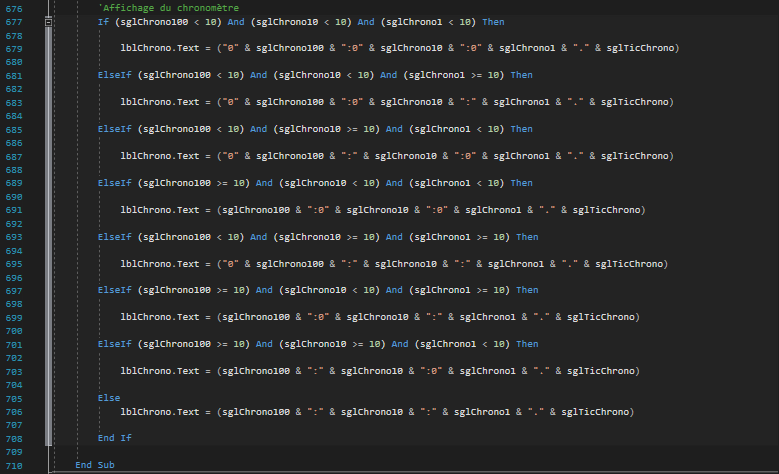This screenshot has height=474, width=779.
Task: Click the lblChrono.Text assignment on line 687
Action: [x=397, y=156]
